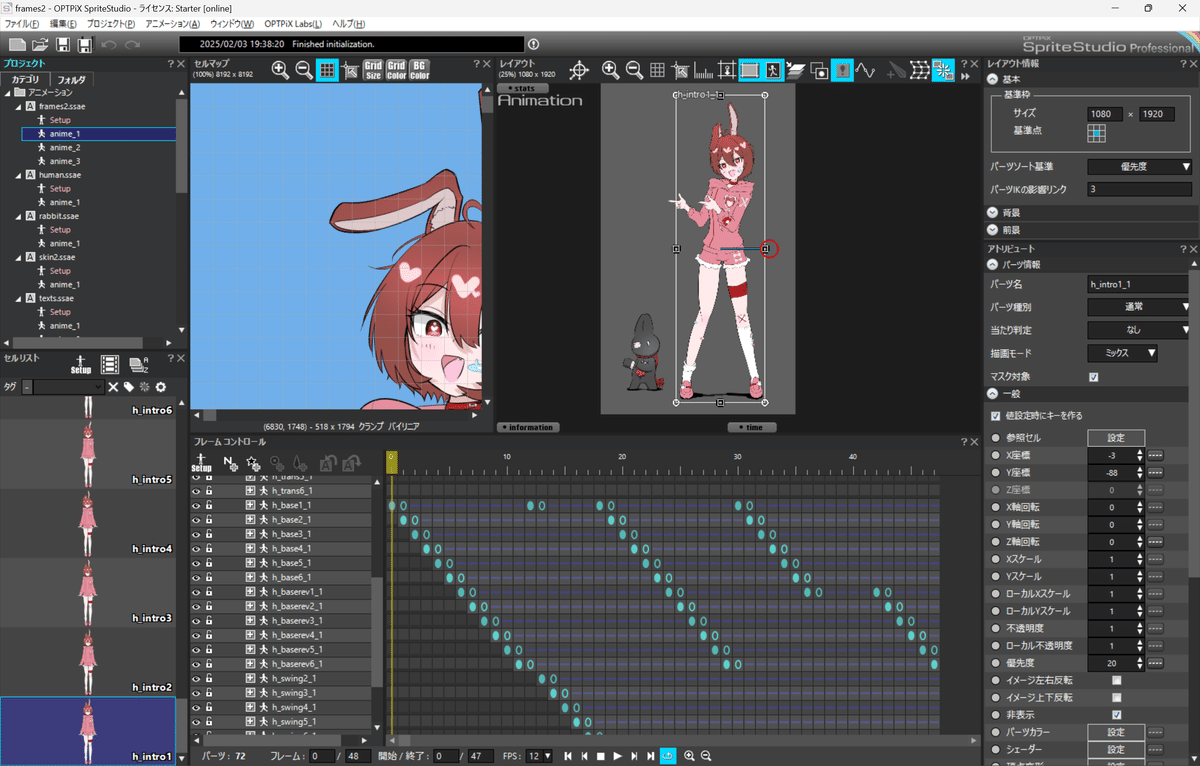Stop the animation playback

[601, 756]
